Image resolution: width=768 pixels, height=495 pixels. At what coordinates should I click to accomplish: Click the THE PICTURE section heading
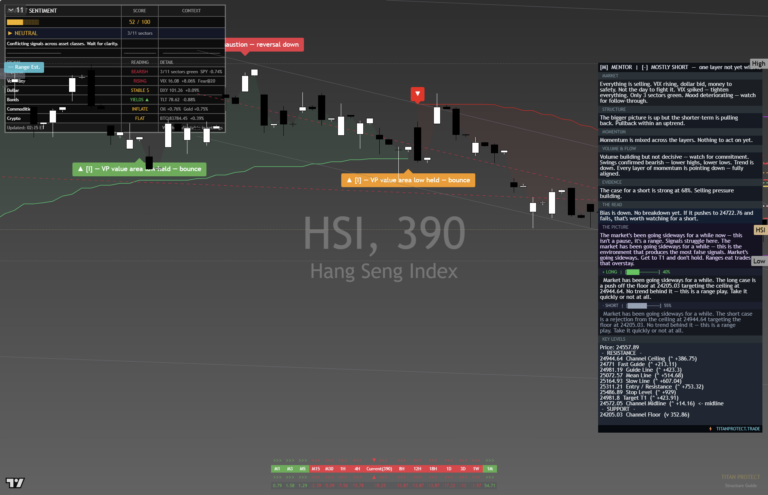[x=615, y=228]
